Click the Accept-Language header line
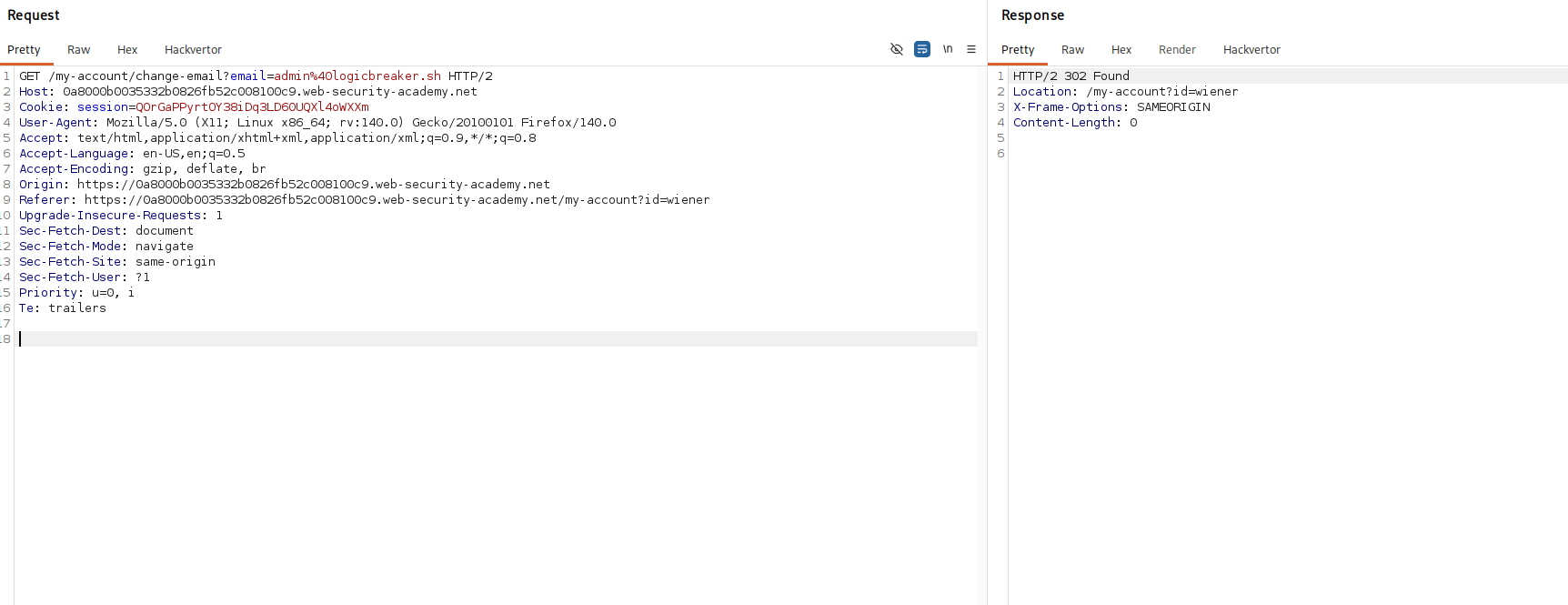 132,154
